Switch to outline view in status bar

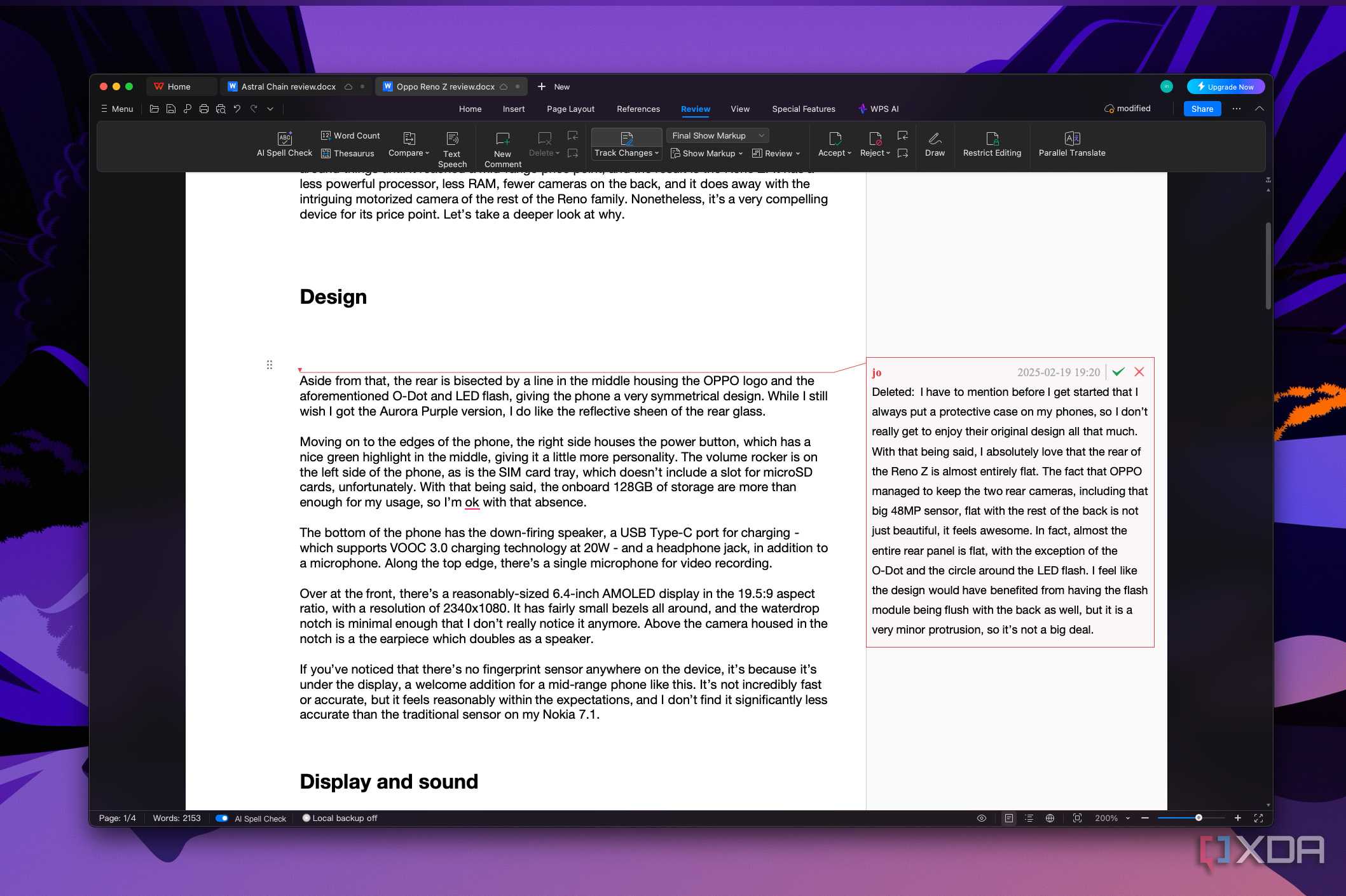click(x=1029, y=818)
